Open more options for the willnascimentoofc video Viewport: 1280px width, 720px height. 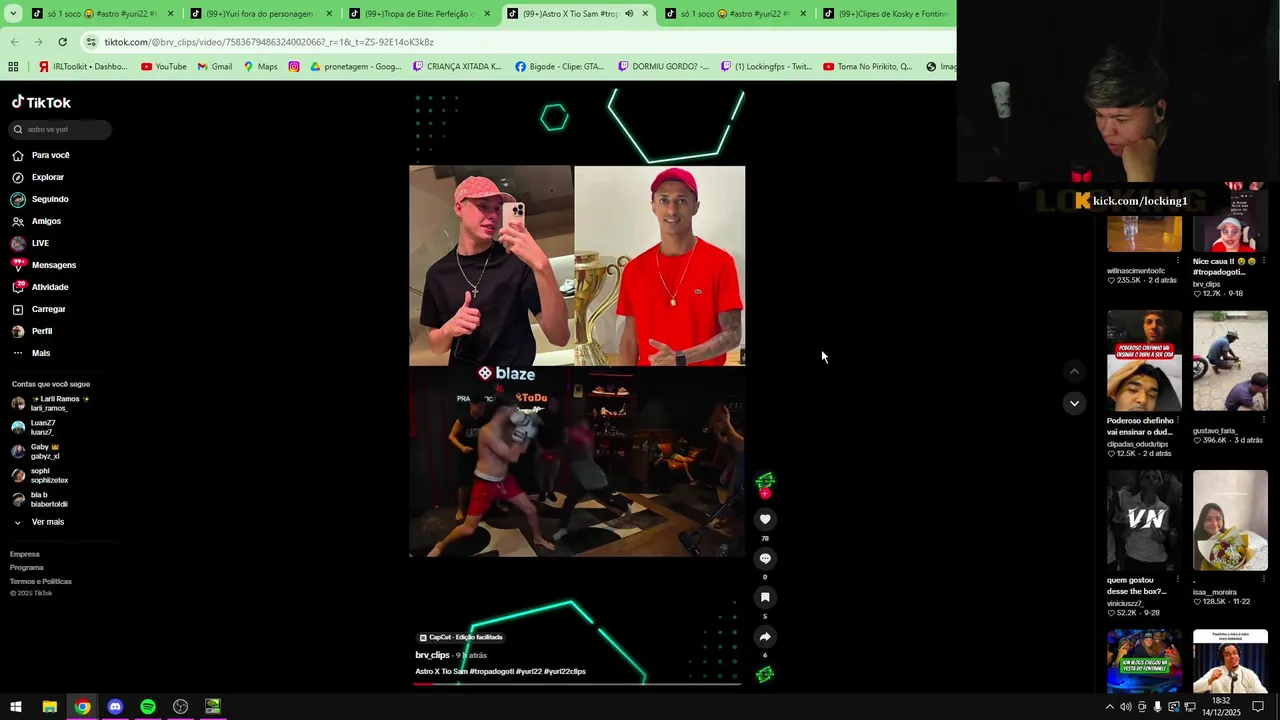1178,261
